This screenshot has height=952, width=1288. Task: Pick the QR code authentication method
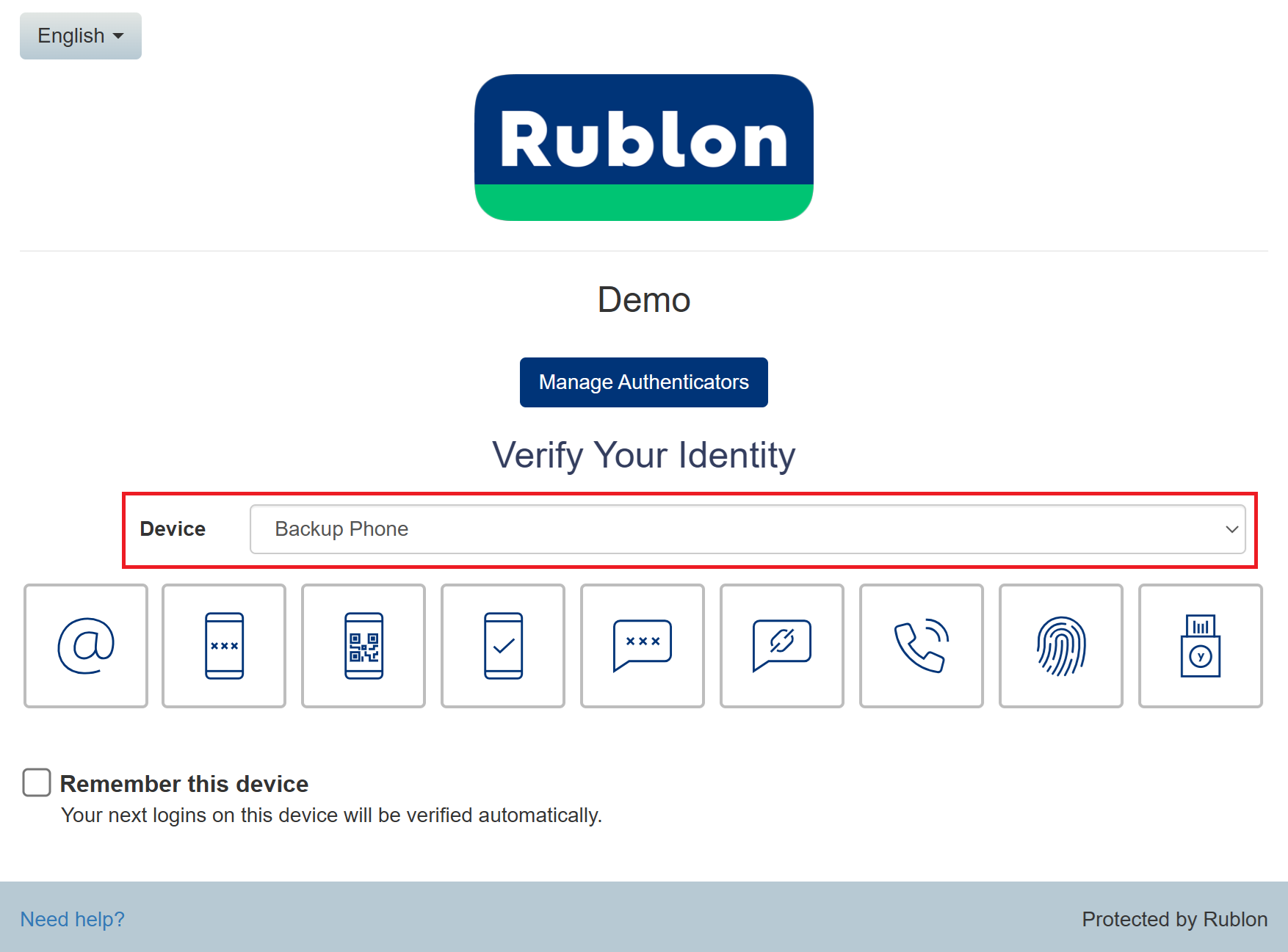[x=363, y=646]
